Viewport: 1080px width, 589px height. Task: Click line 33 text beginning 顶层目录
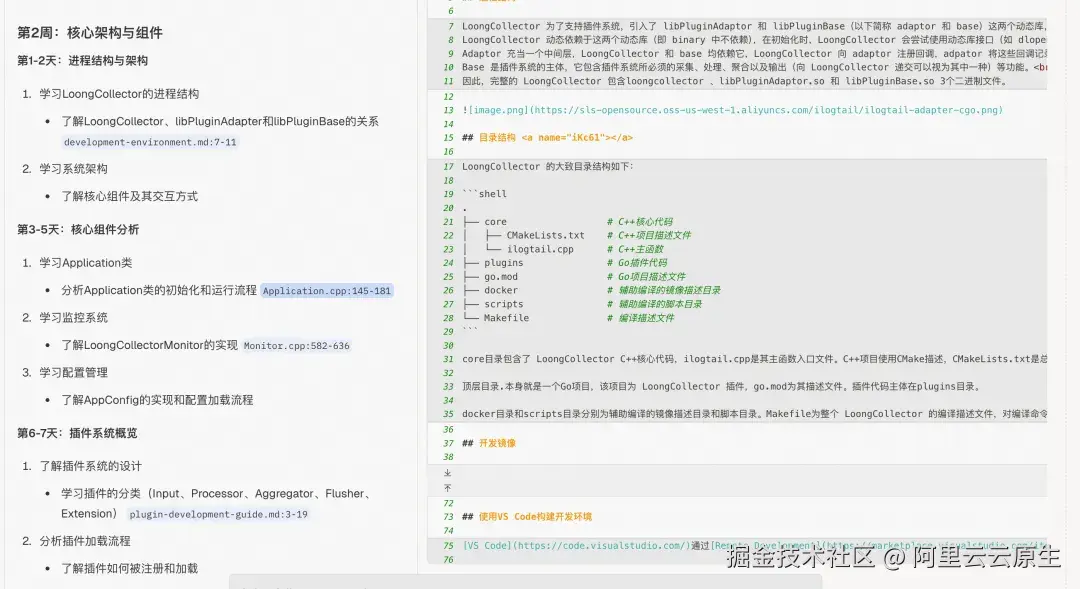coord(721,386)
